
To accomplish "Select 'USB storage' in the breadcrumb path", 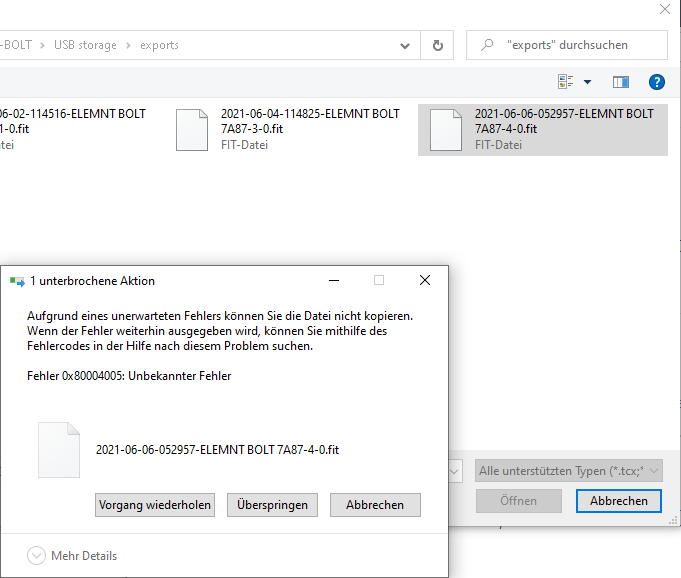I will pos(84,45).
